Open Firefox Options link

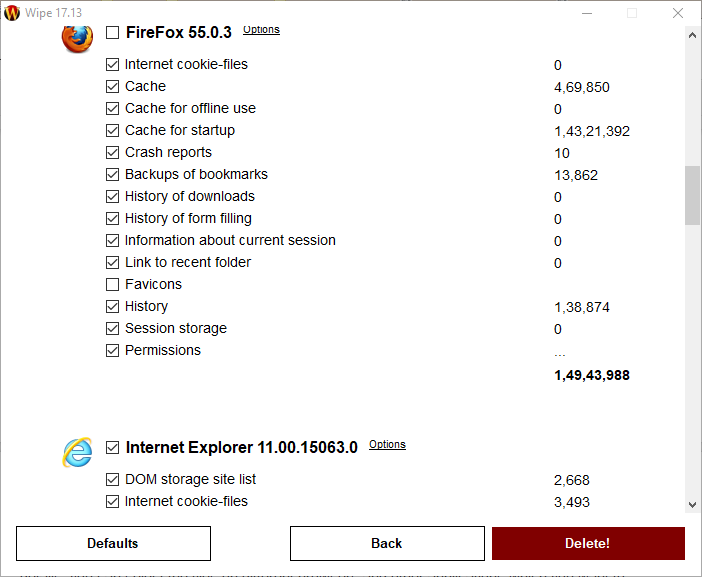pos(261,30)
